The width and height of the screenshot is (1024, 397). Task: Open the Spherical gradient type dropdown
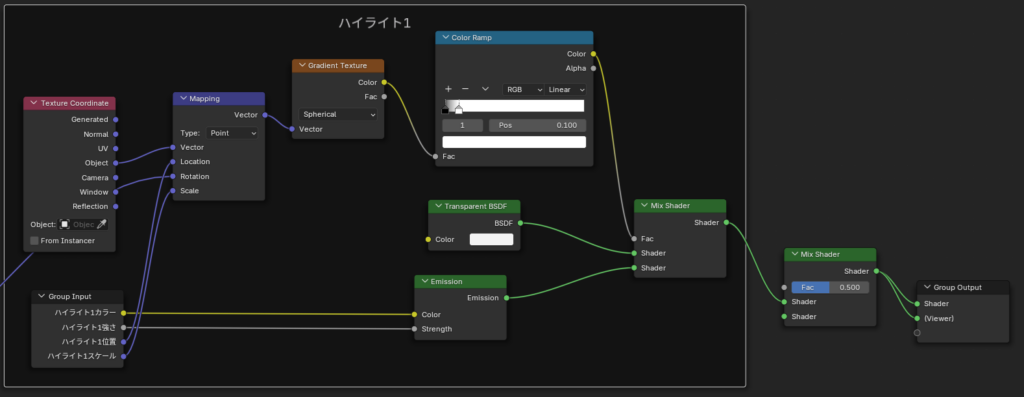tap(338, 114)
